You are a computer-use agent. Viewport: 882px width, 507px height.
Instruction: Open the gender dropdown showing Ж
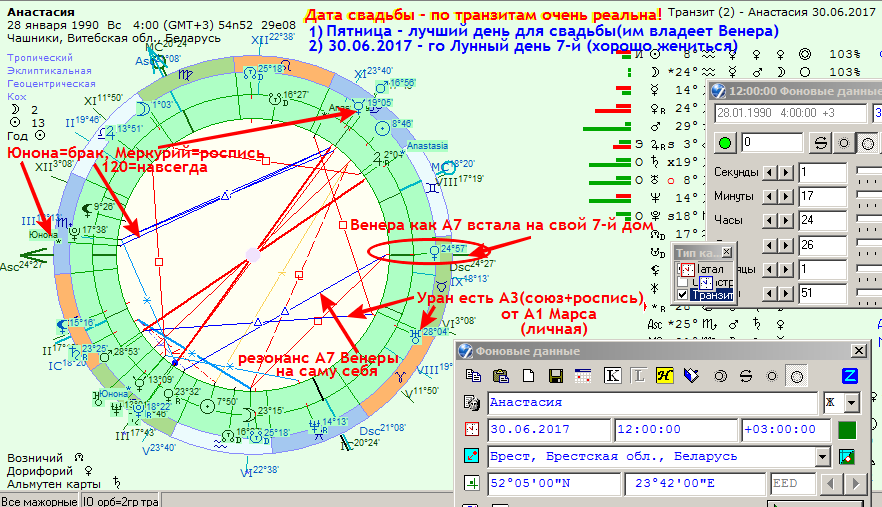point(852,403)
